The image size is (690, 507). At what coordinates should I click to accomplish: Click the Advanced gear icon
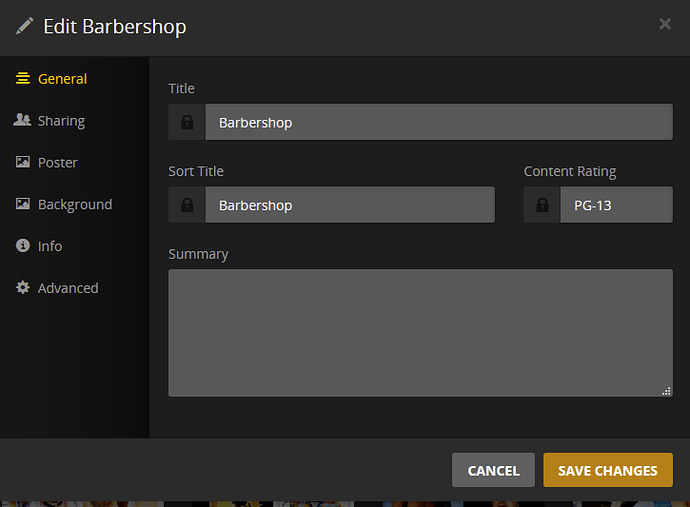pos(23,287)
